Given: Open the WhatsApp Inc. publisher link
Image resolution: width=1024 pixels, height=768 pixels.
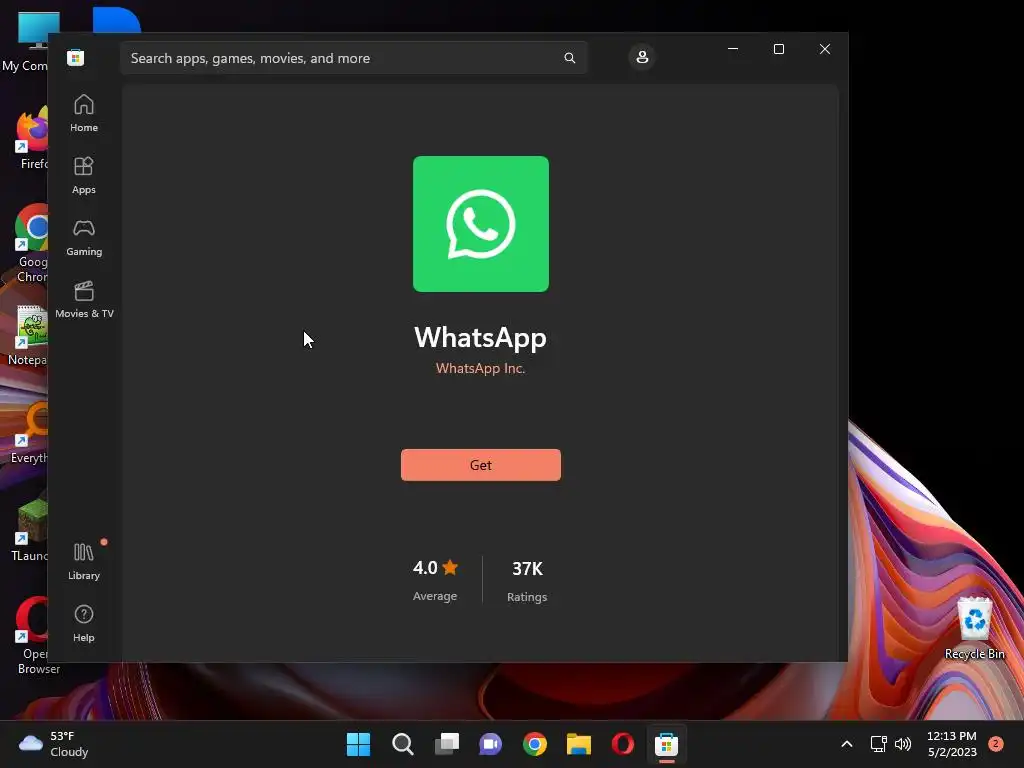Looking at the screenshot, I should pos(481,368).
